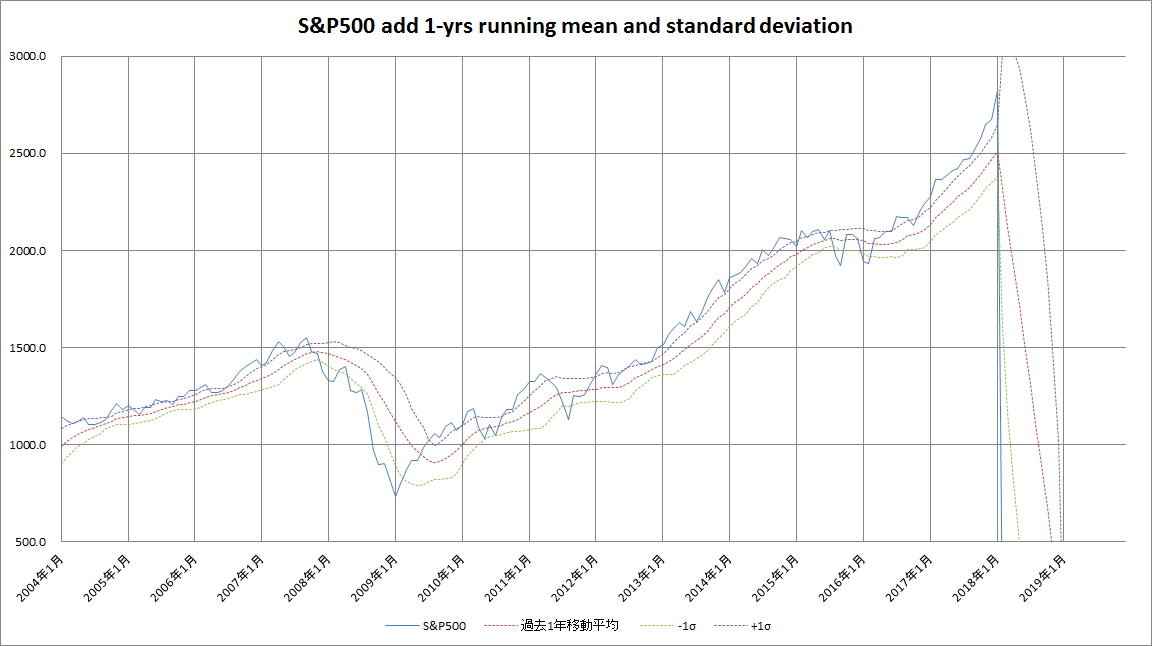Click the 2011年1月 x-axis label
The image size is (1152, 646).
pos(508,579)
